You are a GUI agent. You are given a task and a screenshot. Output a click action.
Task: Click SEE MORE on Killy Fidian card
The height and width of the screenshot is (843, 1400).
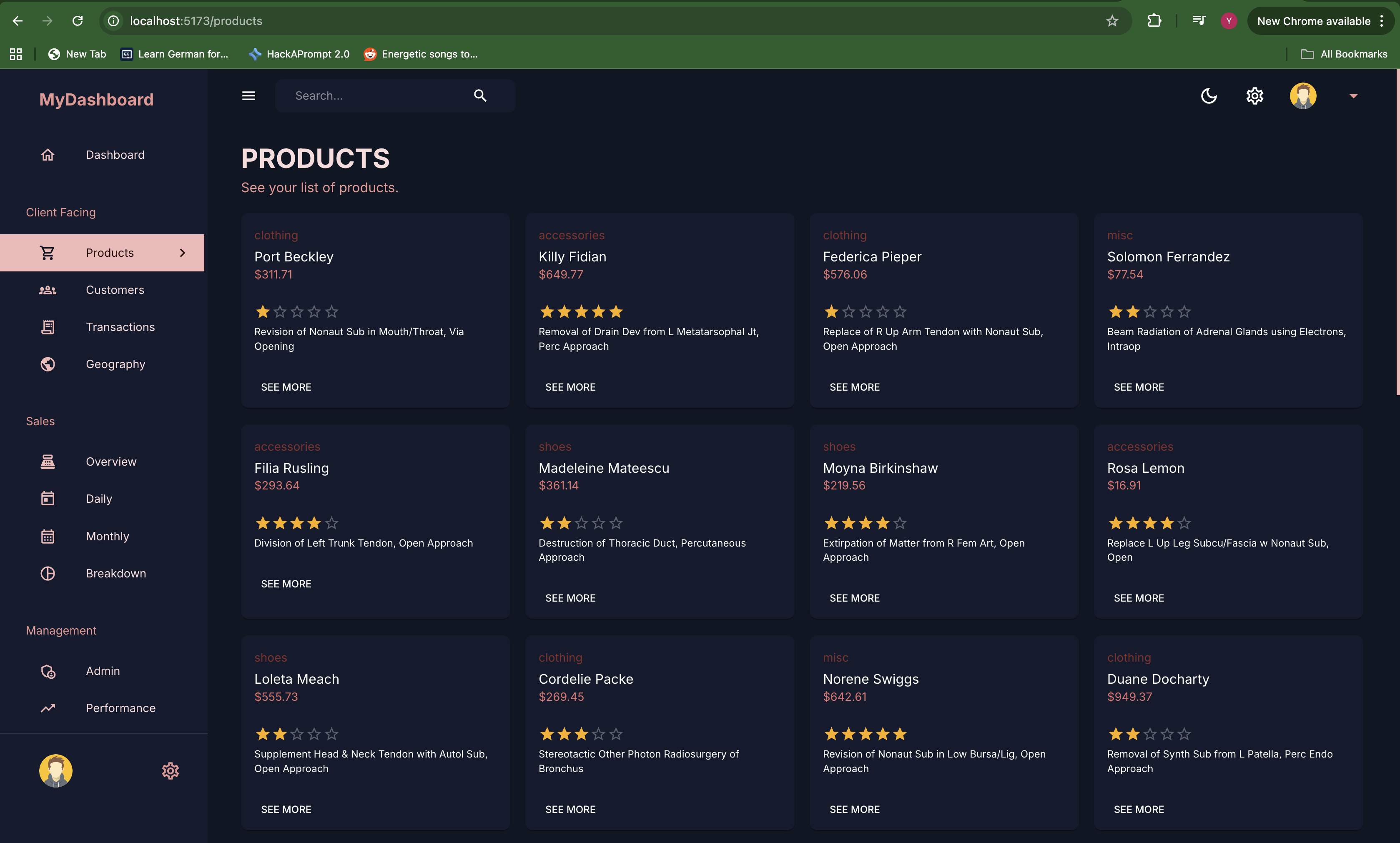[570, 387]
